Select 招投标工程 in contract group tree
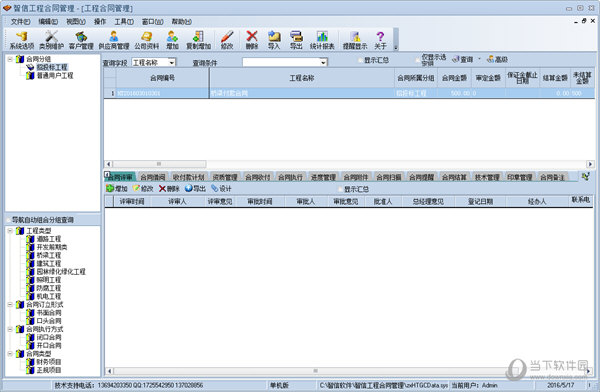The width and height of the screenshot is (600, 392). click(52, 67)
